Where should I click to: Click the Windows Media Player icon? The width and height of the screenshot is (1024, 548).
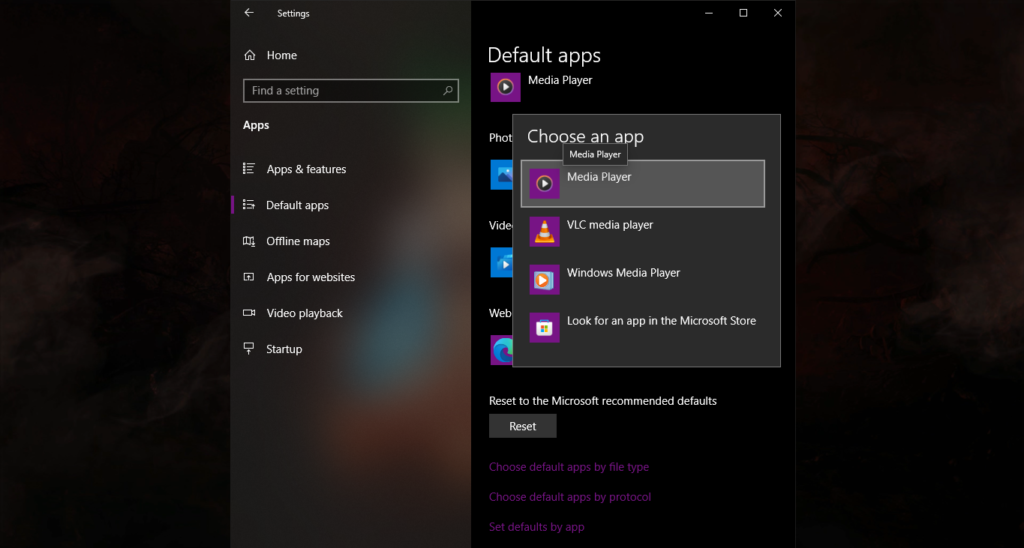pos(544,280)
